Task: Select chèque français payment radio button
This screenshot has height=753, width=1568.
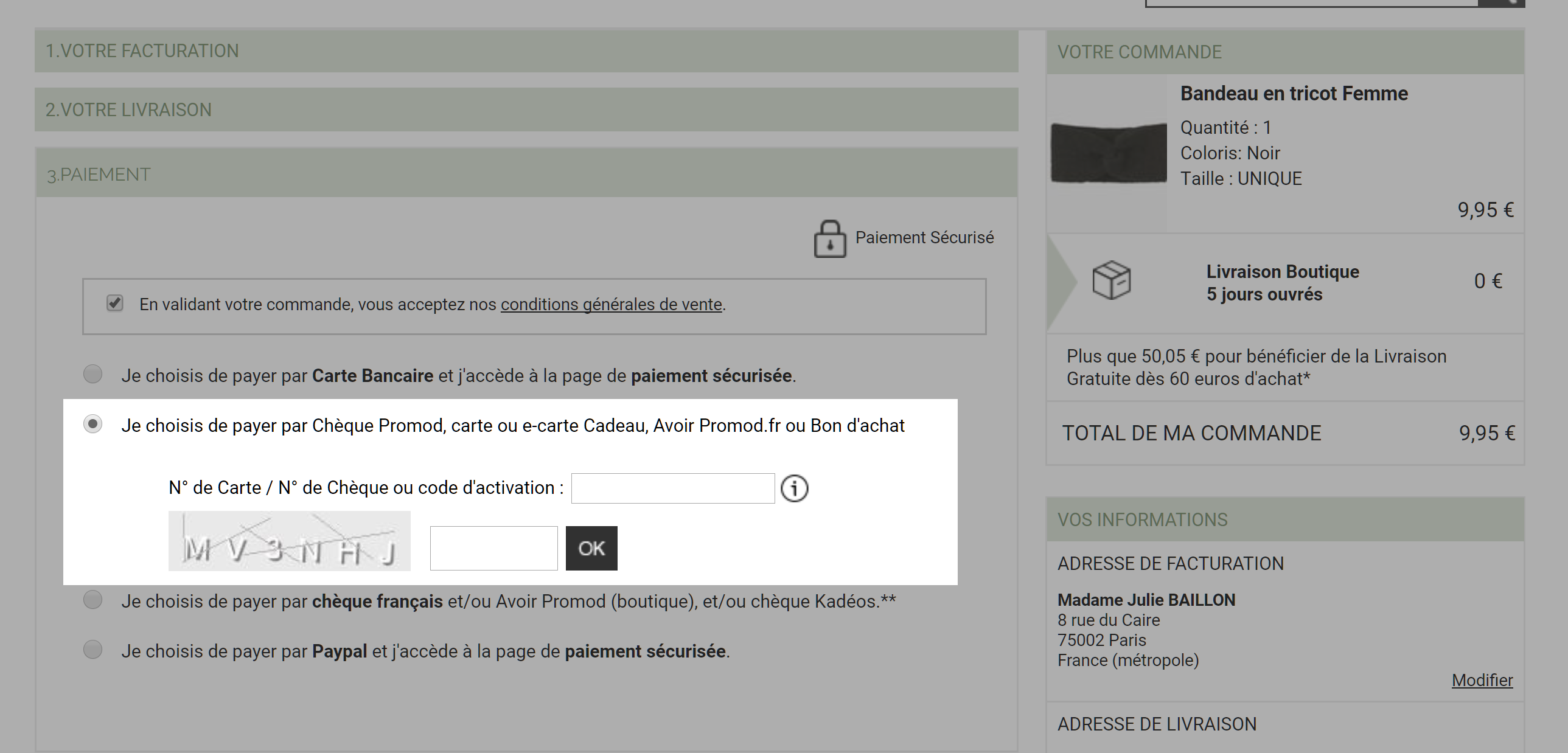Action: point(92,600)
